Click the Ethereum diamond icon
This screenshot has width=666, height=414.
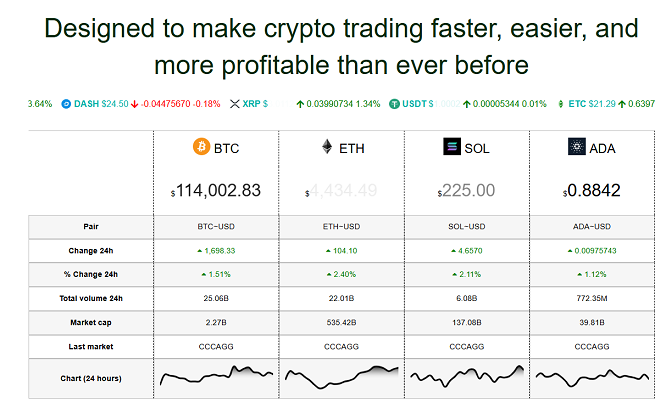pyautogui.click(x=326, y=148)
